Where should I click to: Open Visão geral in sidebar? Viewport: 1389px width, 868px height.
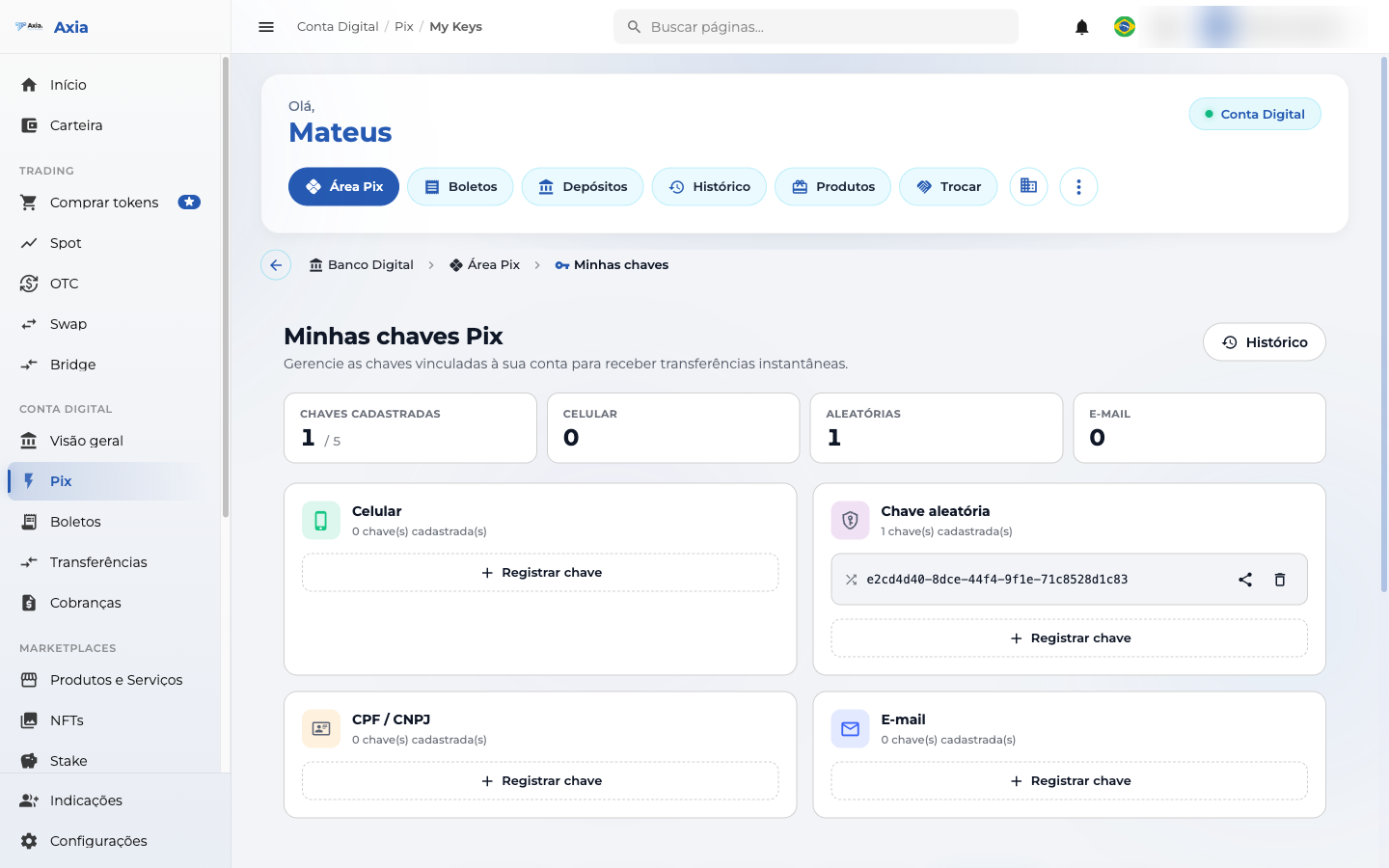[x=110, y=441]
